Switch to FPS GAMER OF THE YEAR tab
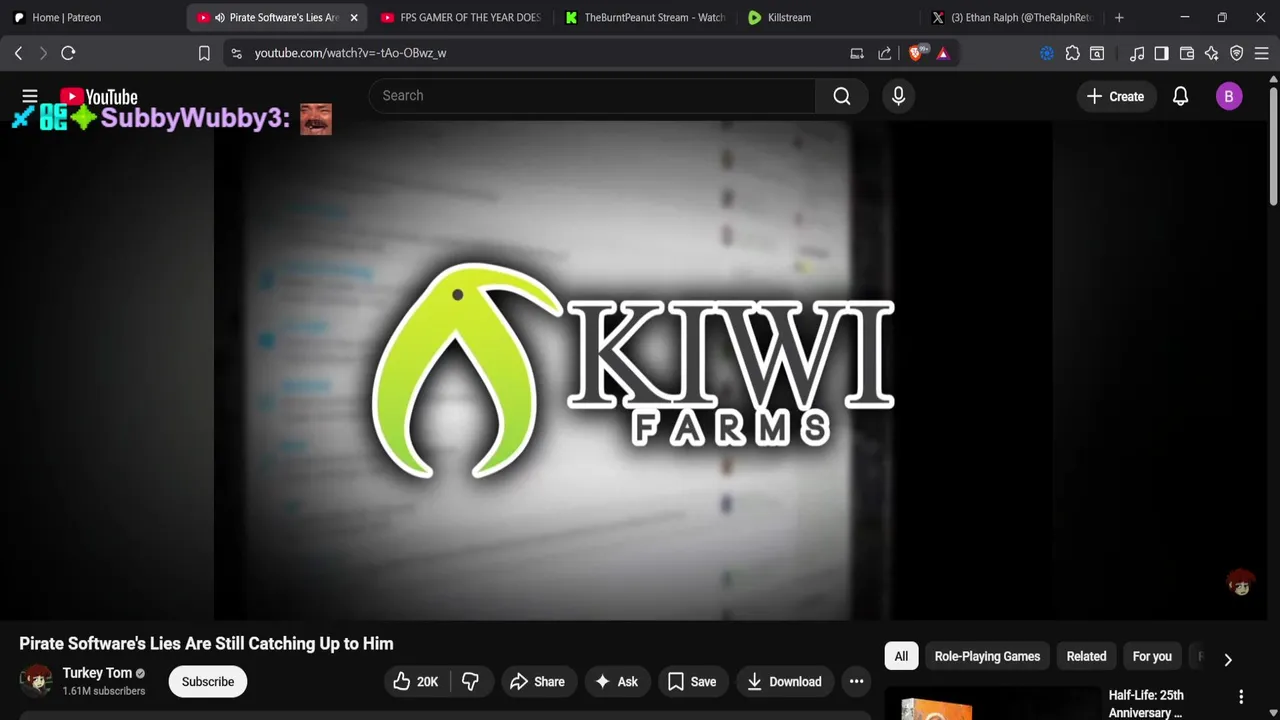Image resolution: width=1280 pixels, height=720 pixels. [461, 17]
